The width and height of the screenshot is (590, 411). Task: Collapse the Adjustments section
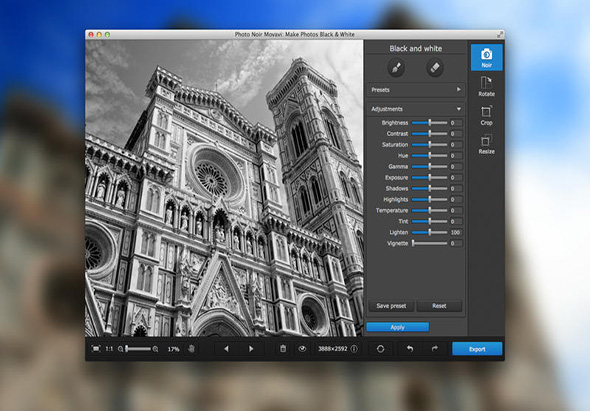[x=416, y=109]
